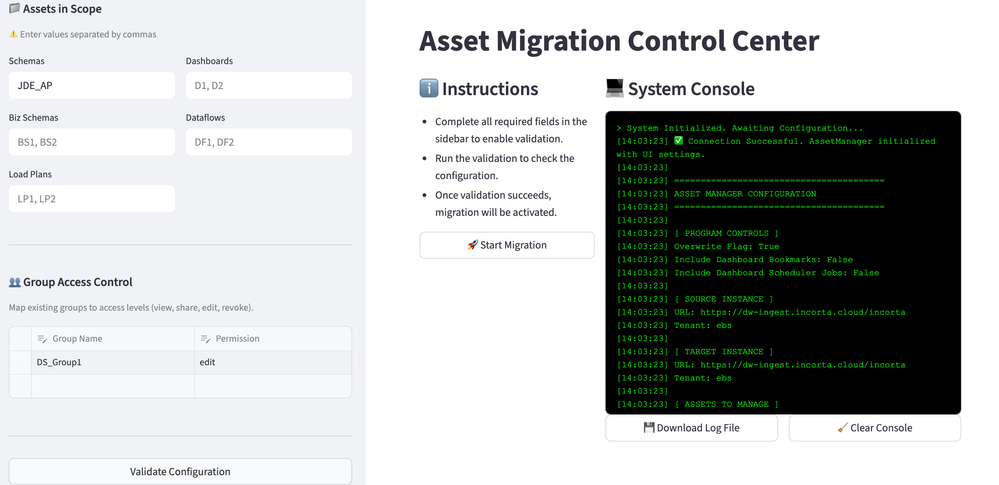Image resolution: width=999 pixels, height=485 pixels.
Task: Click the pencil icon in Group Name header
Action: click(x=42, y=339)
